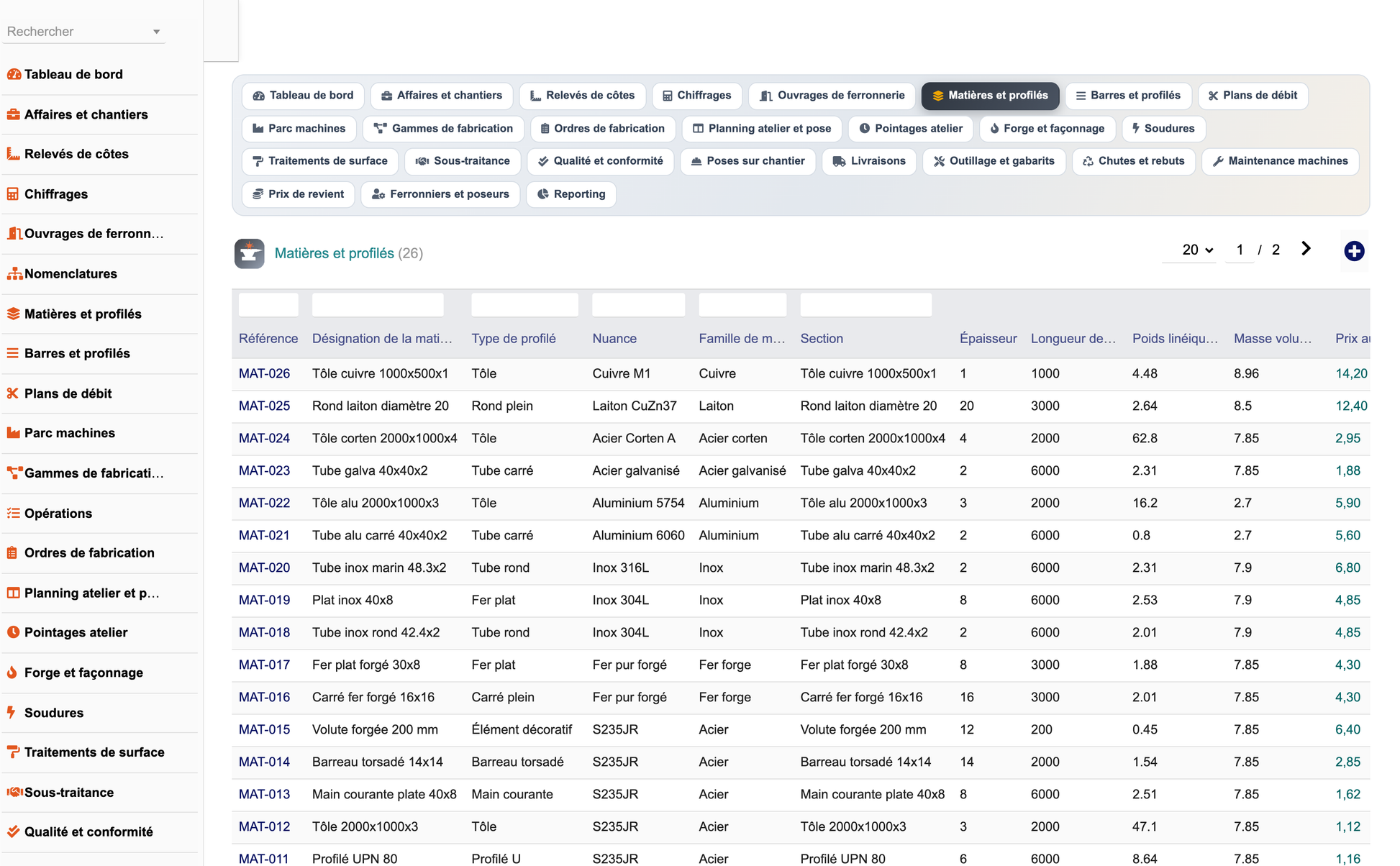Open the Planning atelier et pose tab
The width and height of the screenshot is (1400, 866).
(x=762, y=129)
